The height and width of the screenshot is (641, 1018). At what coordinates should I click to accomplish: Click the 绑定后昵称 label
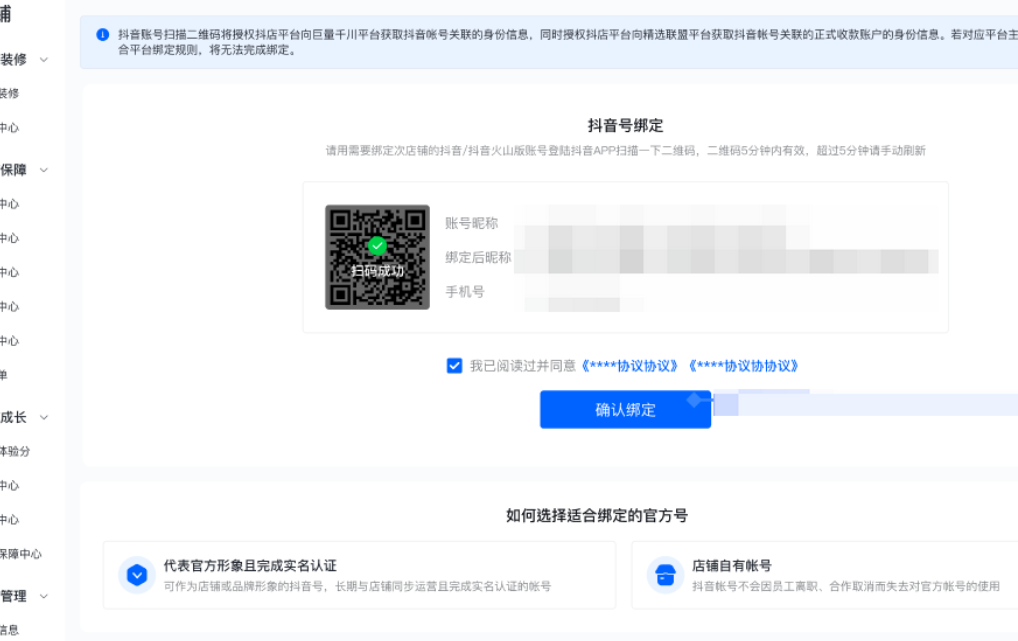click(x=478, y=258)
